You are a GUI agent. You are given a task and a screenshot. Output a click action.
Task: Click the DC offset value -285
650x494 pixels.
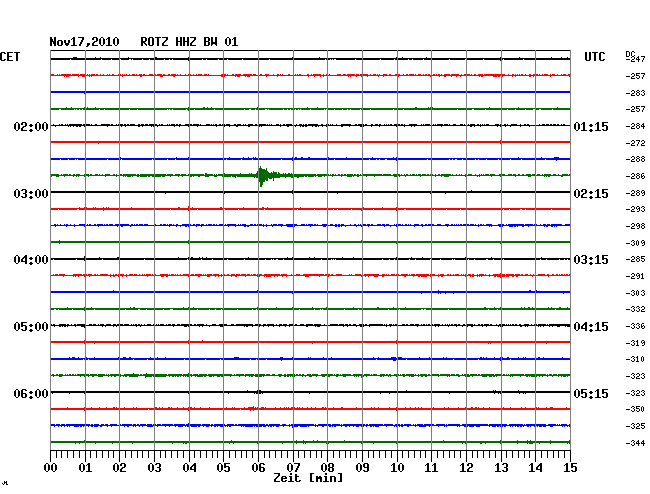coord(635,259)
